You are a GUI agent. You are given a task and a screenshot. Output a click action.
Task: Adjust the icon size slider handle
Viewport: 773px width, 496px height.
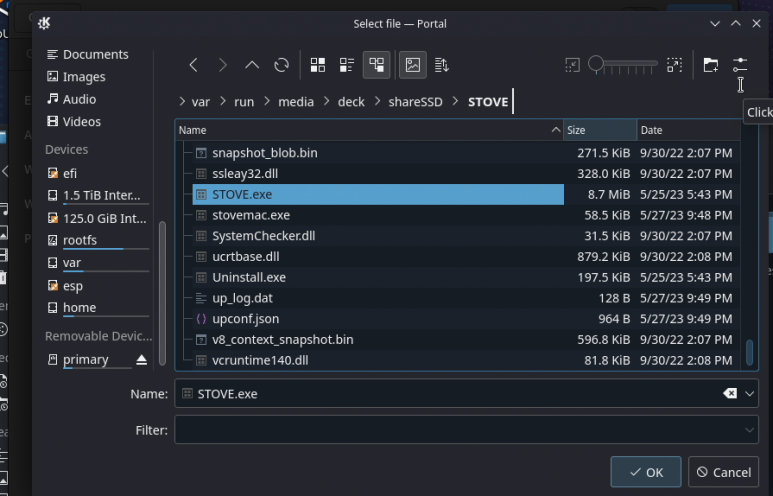pyautogui.click(x=596, y=63)
